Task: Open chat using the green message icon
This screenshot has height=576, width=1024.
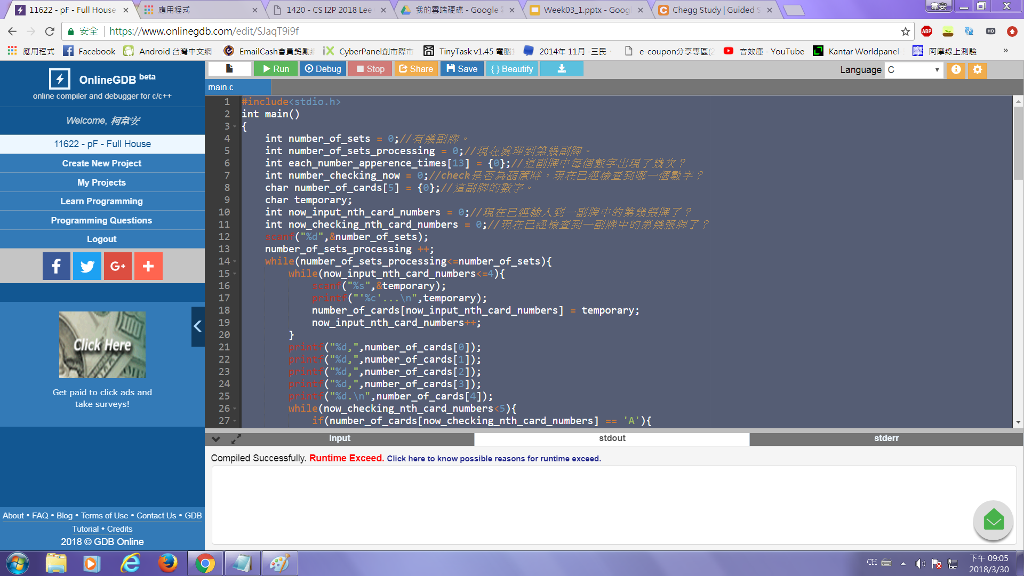Action: point(992,520)
